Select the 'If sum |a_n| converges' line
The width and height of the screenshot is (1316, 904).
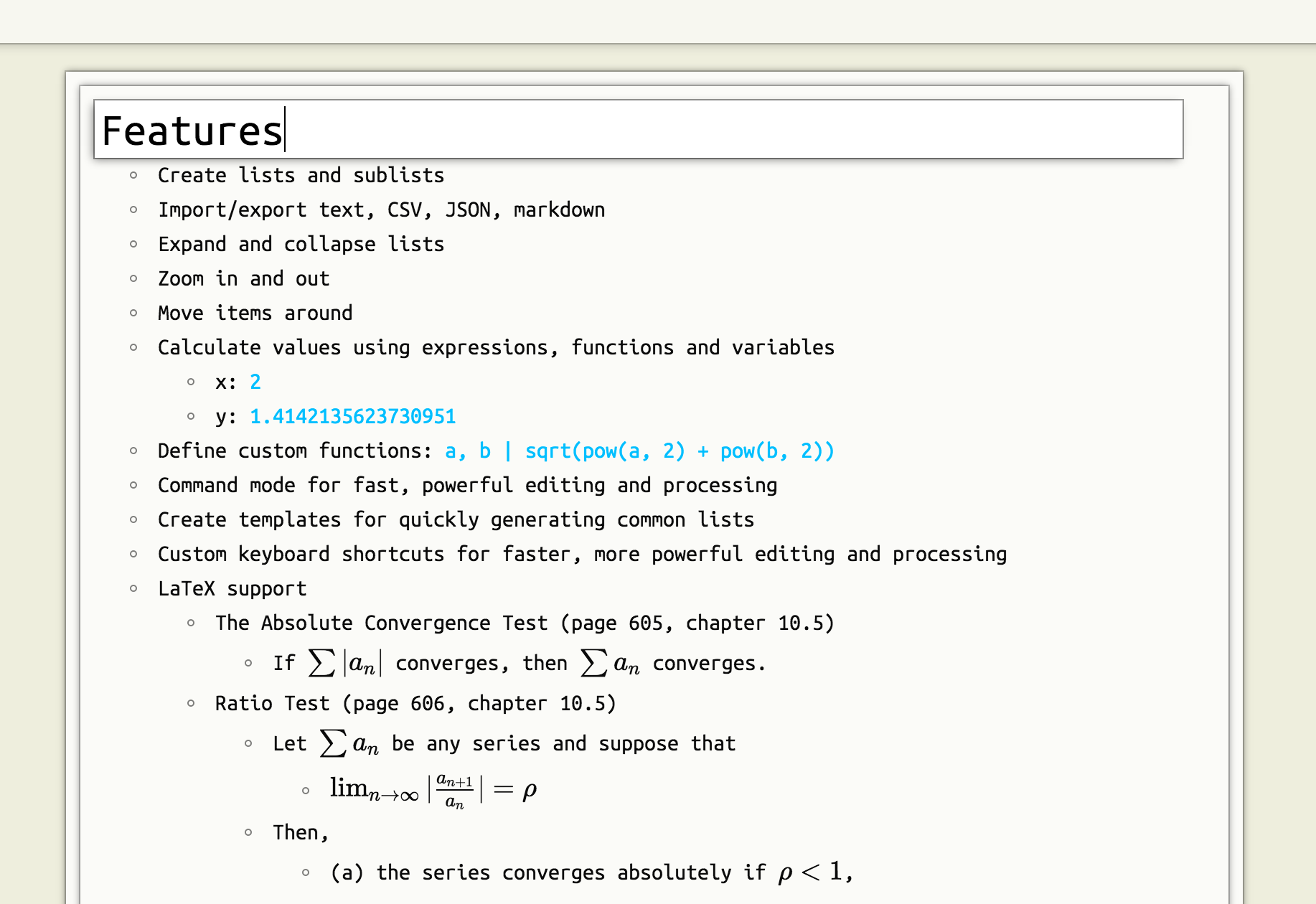click(x=519, y=663)
